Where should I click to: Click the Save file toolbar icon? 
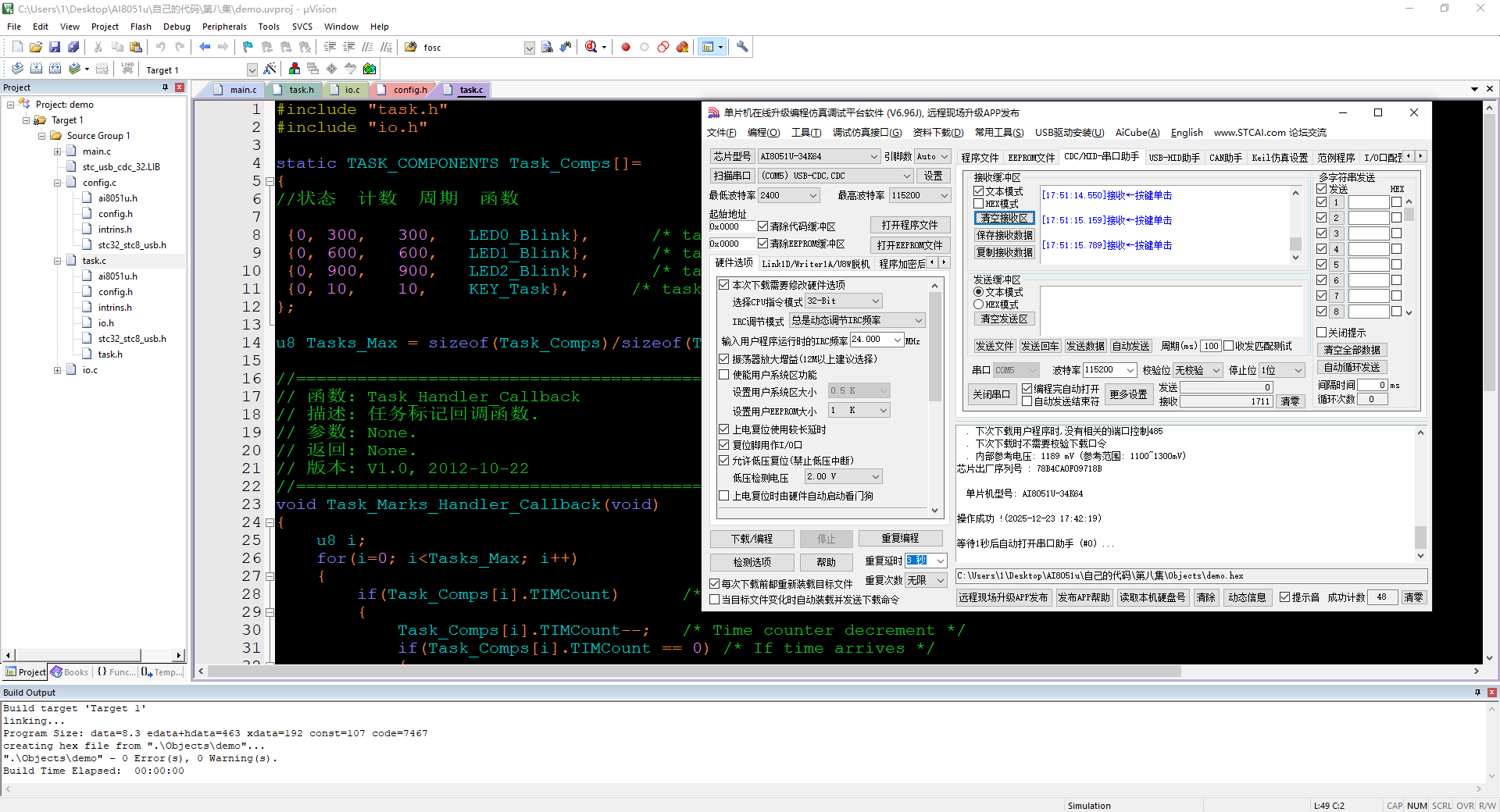point(55,48)
